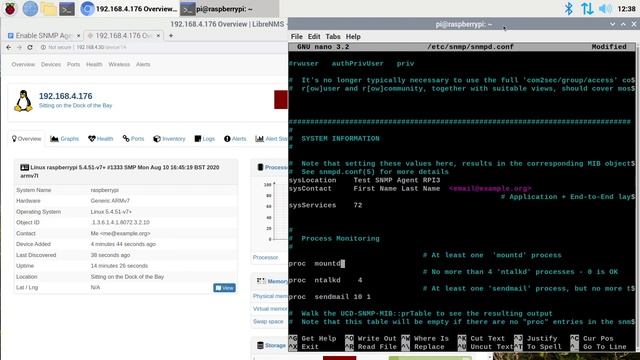Reload the LibreNMS page
This screenshot has height=360, width=640.
pyautogui.click(x=30, y=47)
